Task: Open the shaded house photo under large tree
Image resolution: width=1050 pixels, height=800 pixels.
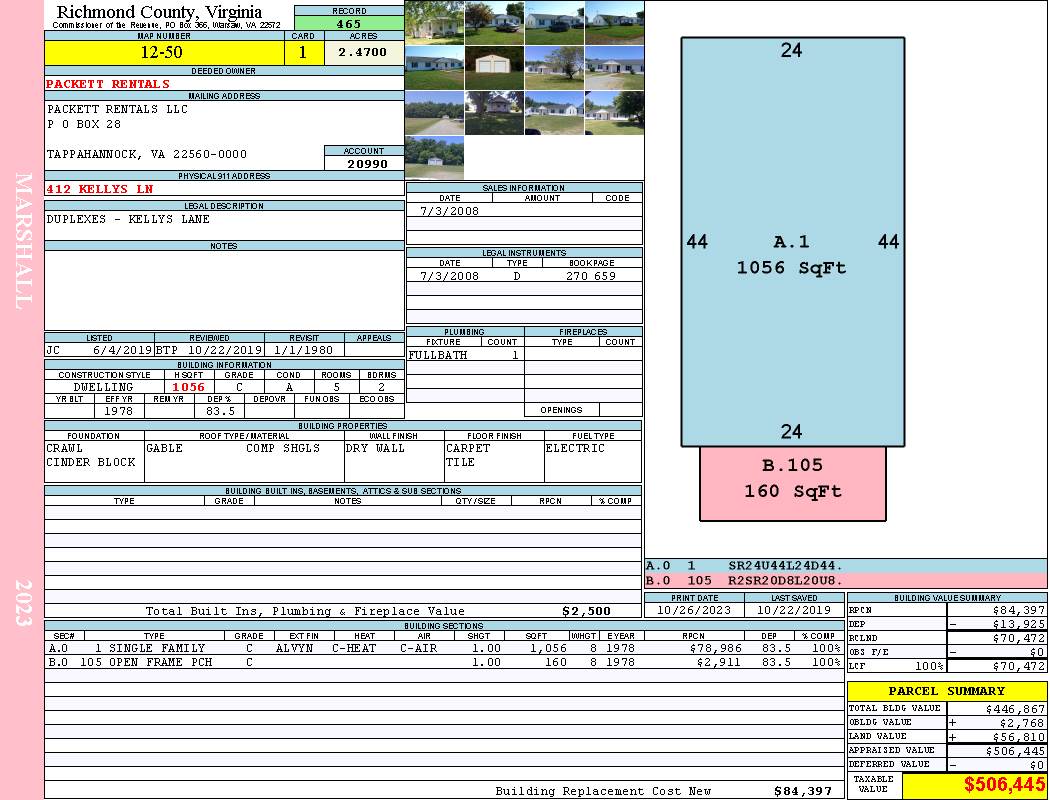Action: click(x=494, y=112)
